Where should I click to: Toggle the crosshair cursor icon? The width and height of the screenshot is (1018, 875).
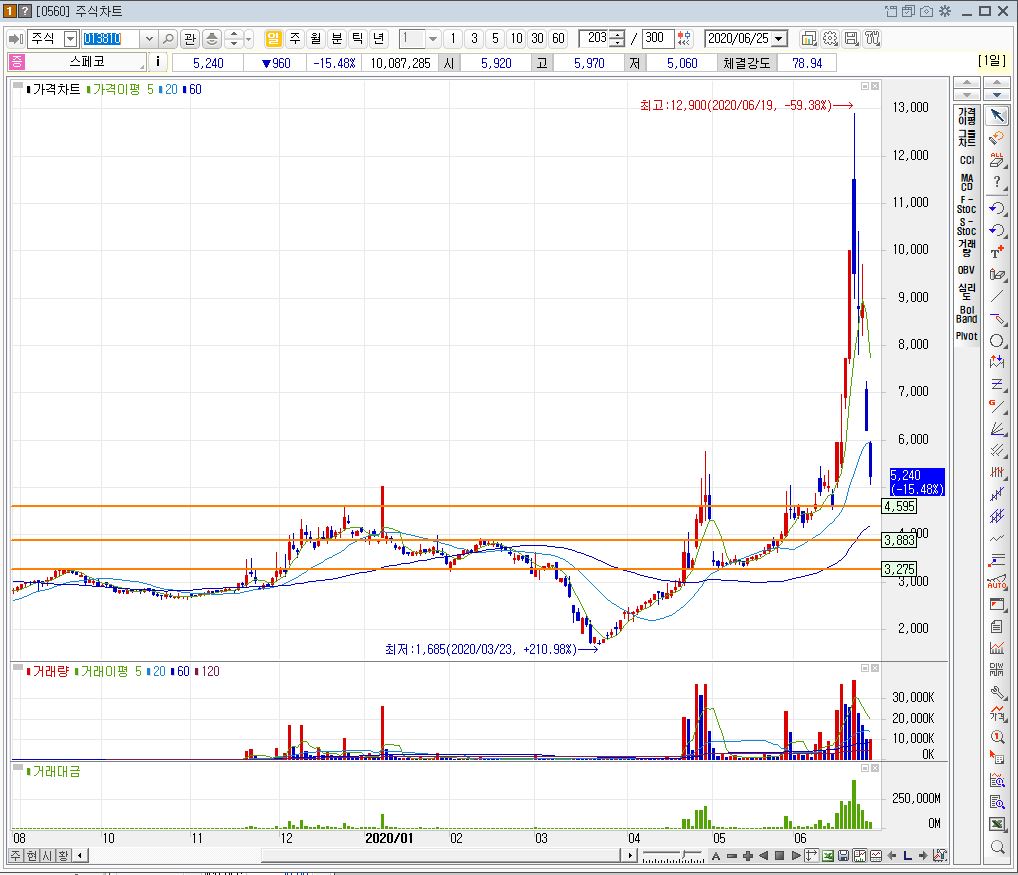tap(812, 856)
